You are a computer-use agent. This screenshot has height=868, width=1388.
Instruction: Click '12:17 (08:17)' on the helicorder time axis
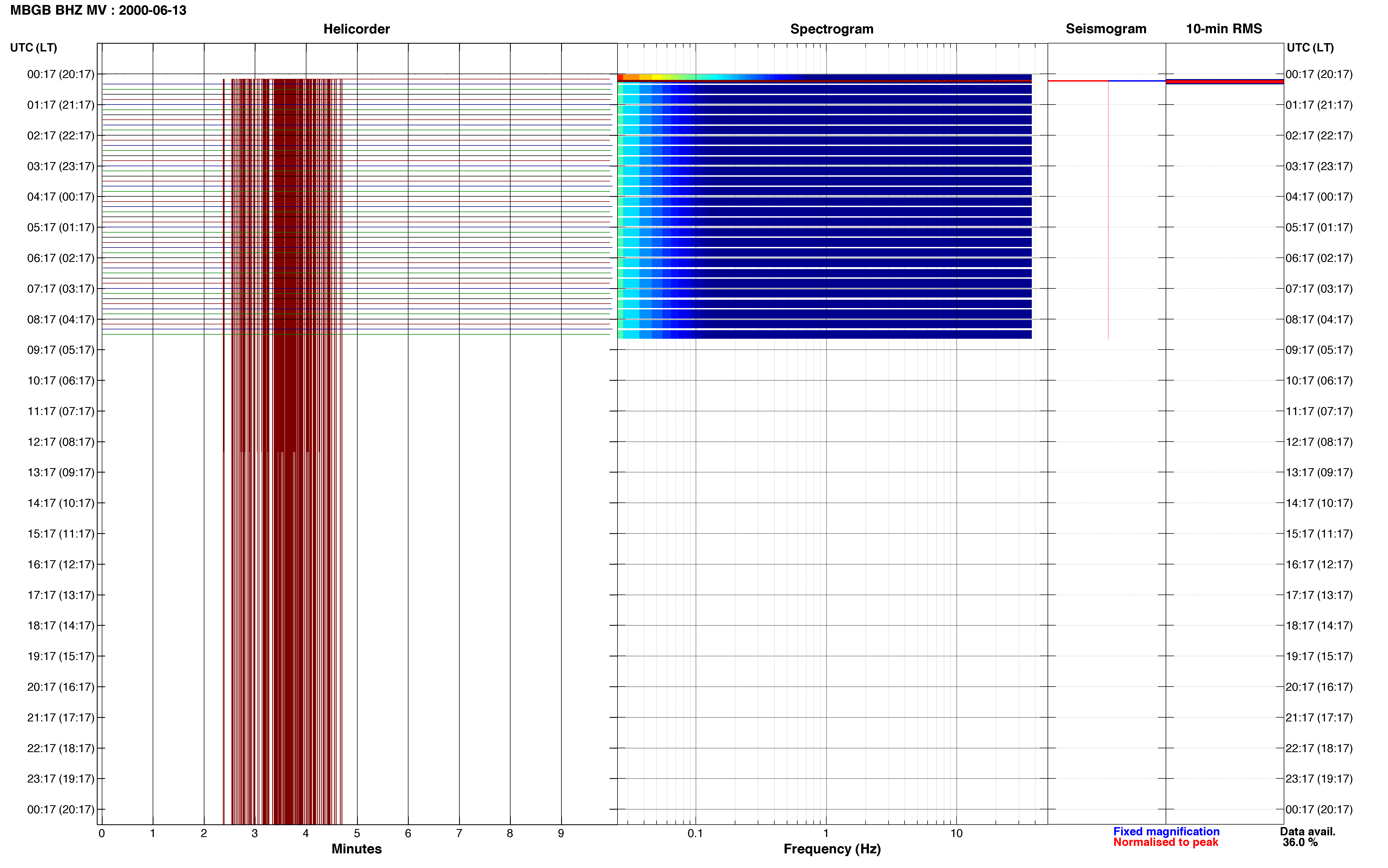click(x=60, y=442)
